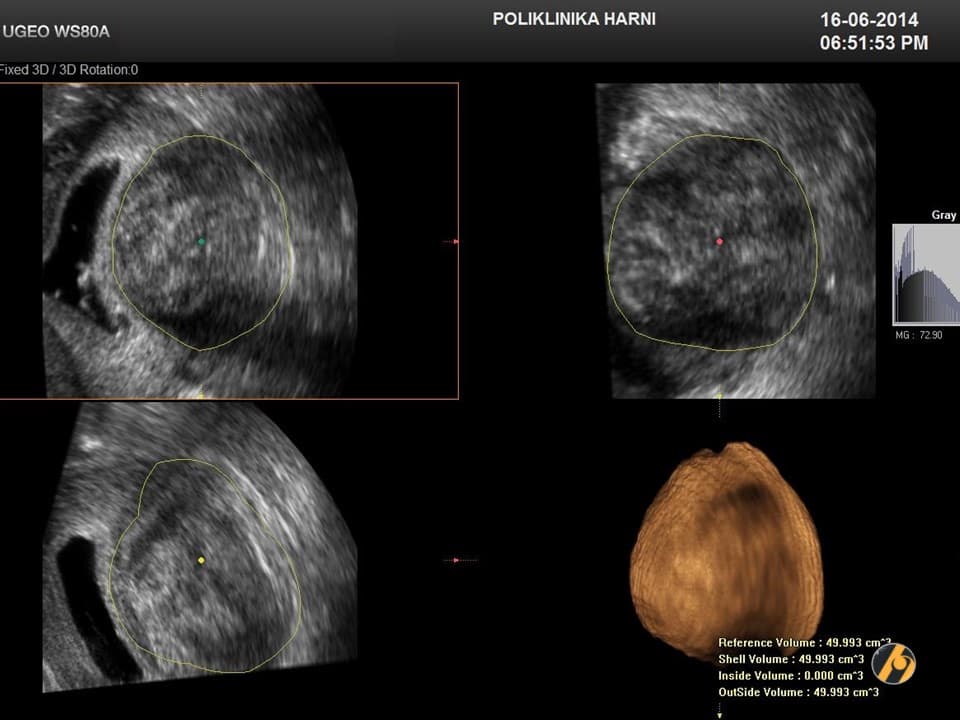Click the orange round logo beside the volume readouts

(x=892, y=663)
